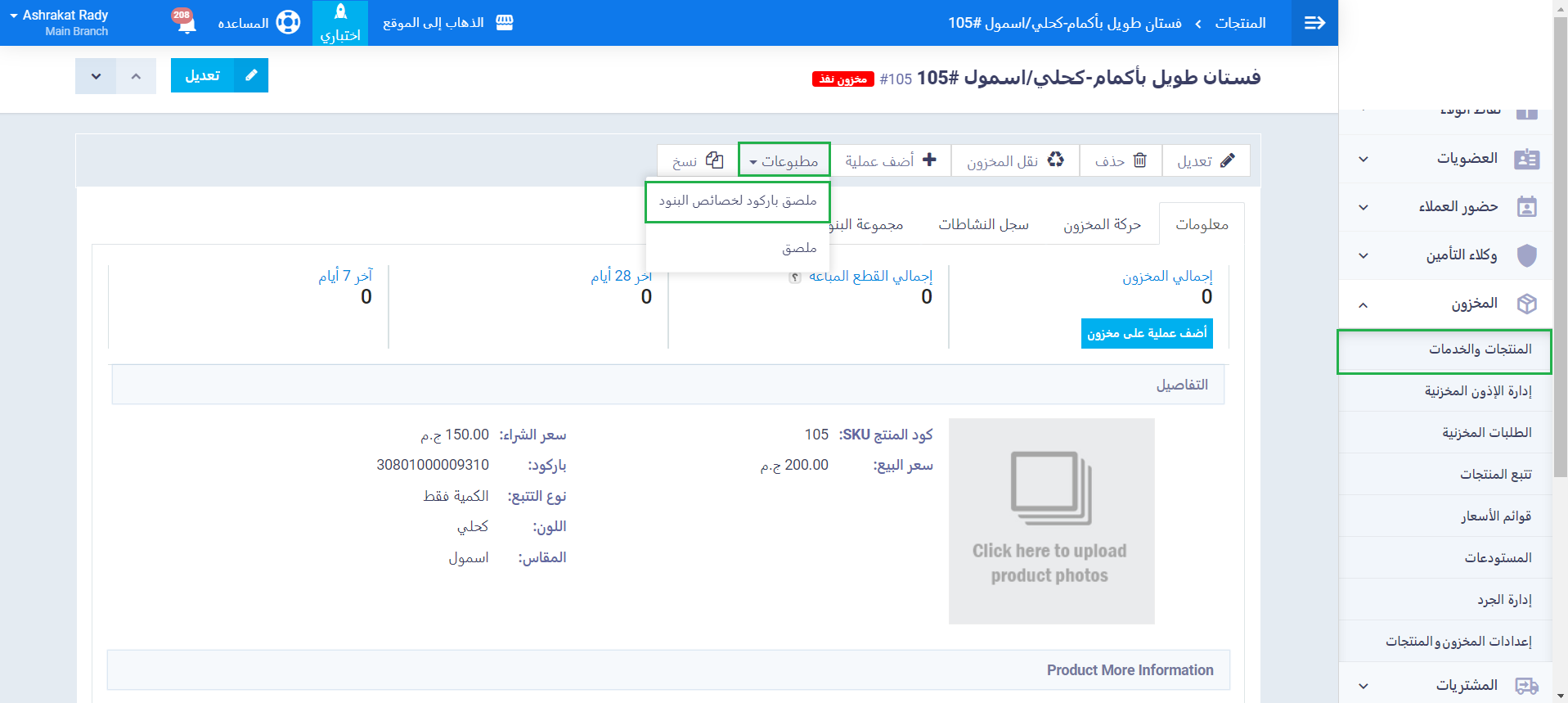Open the Ashrakat Rady user menu

click(59, 22)
